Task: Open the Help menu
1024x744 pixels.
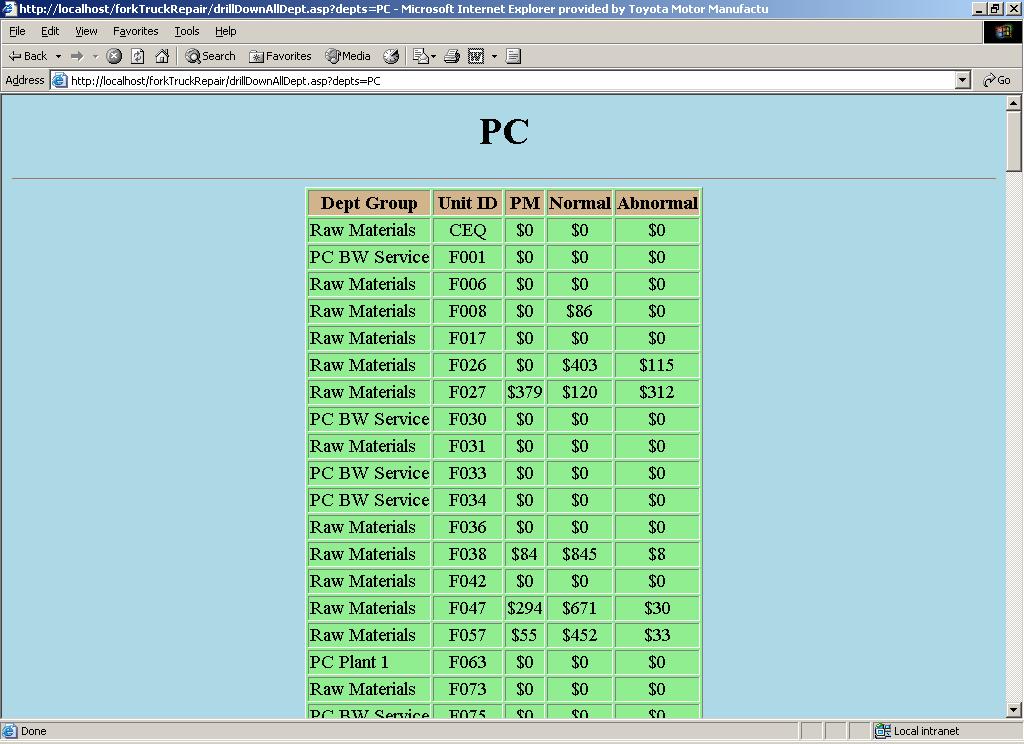Action: pyautogui.click(x=226, y=31)
